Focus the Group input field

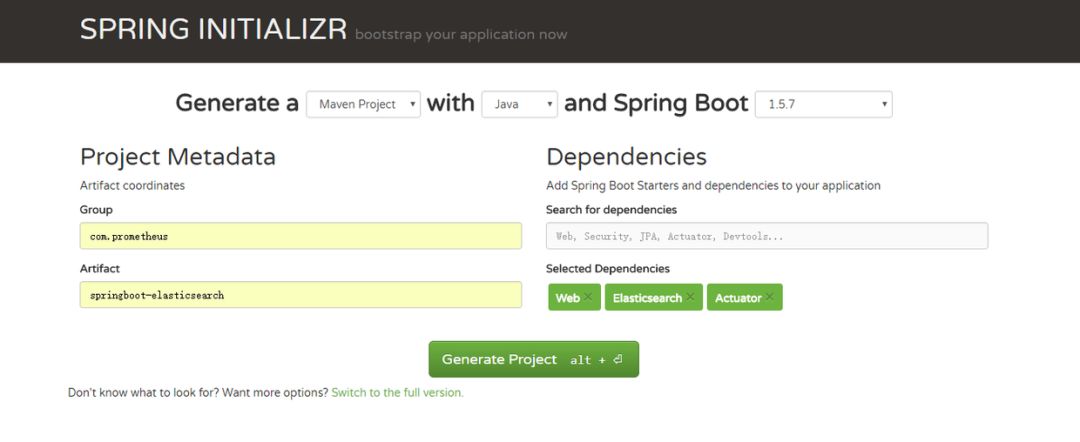coord(300,236)
